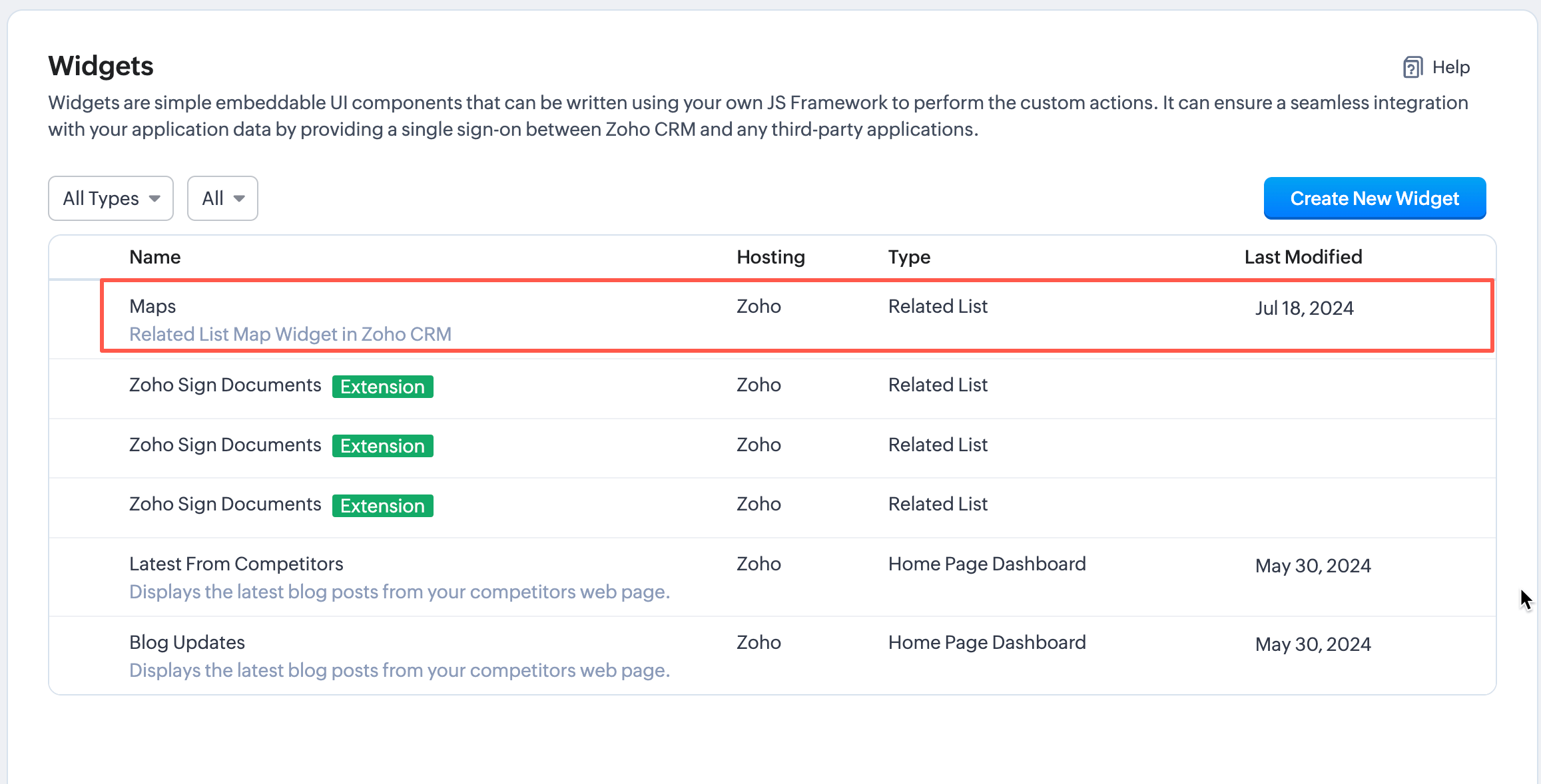This screenshot has height=784, width=1541.
Task: Click the Hosting column header
Action: point(770,257)
